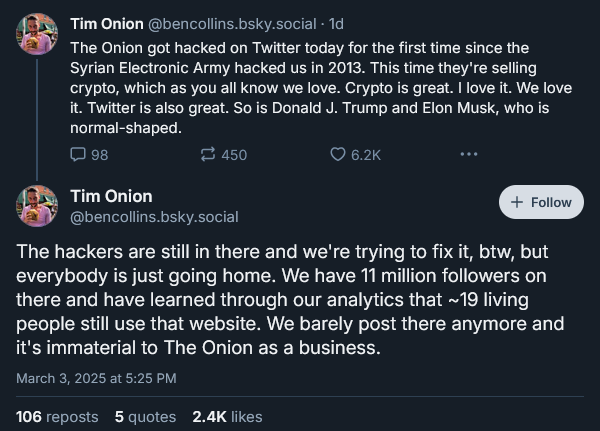Open Tim Onion's avatar on parent post

[37, 34]
